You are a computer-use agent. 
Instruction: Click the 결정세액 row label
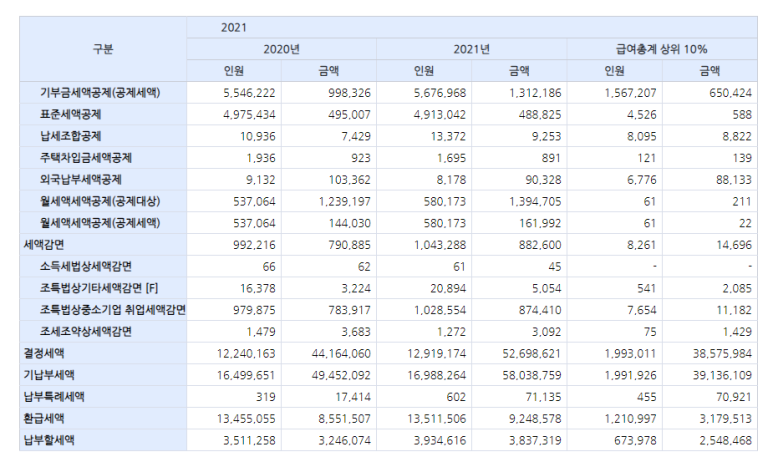[44, 353]
